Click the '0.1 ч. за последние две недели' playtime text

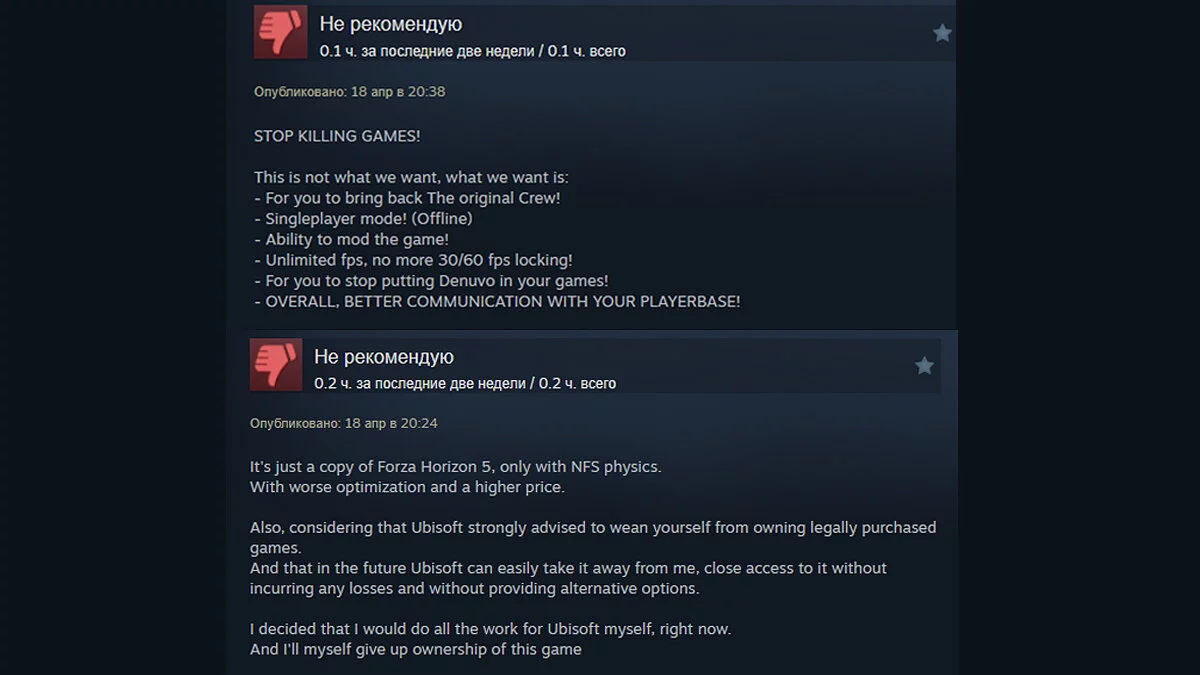pos(426,51)
